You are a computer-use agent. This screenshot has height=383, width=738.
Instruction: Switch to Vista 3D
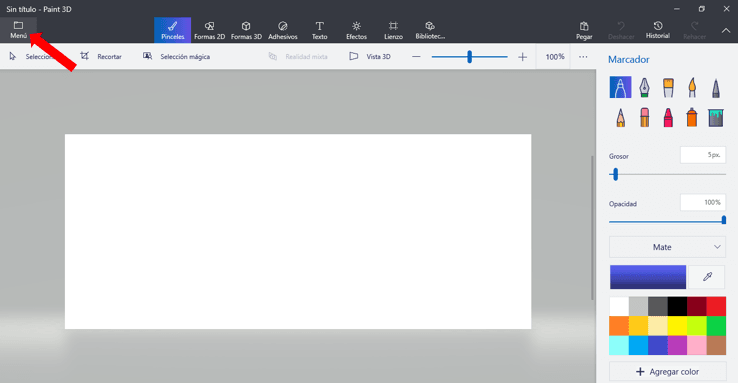coord(370,56)
